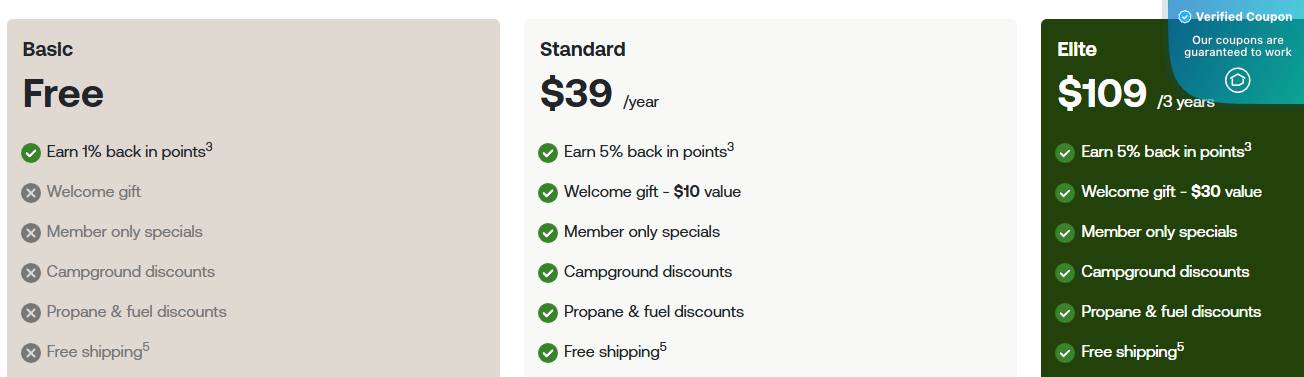Click house shield icon in Verified Coupon badge

(x=1238, y=80)
